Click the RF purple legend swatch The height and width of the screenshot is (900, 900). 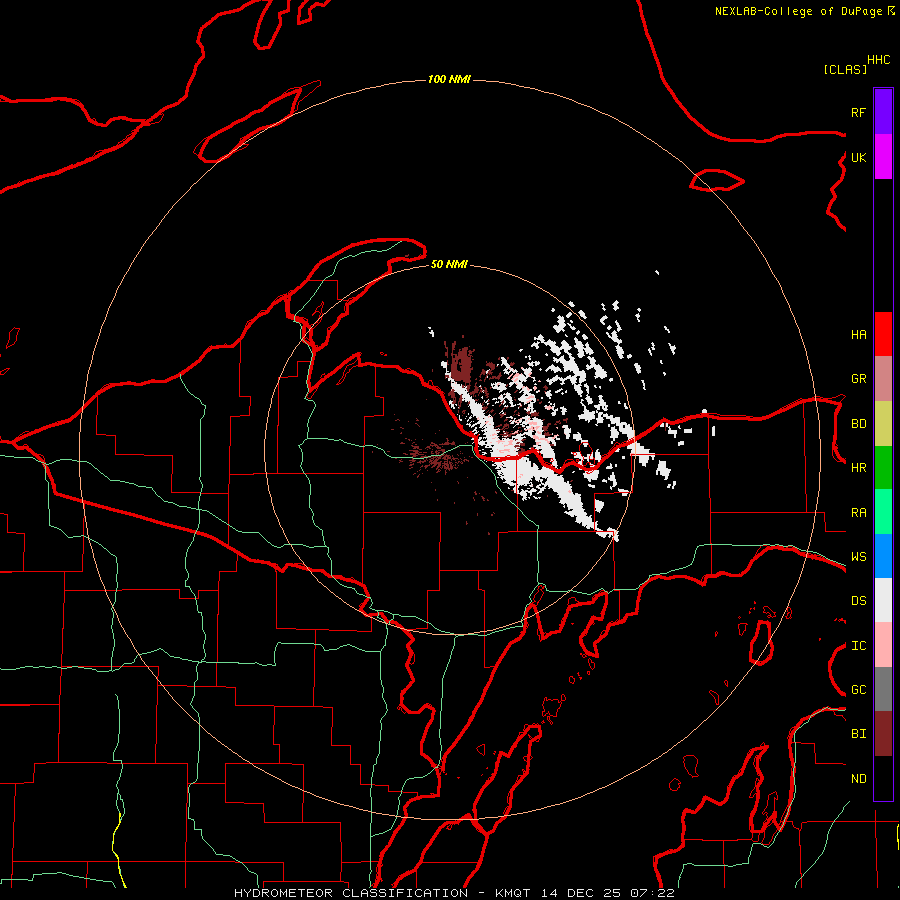coord(883,112)
